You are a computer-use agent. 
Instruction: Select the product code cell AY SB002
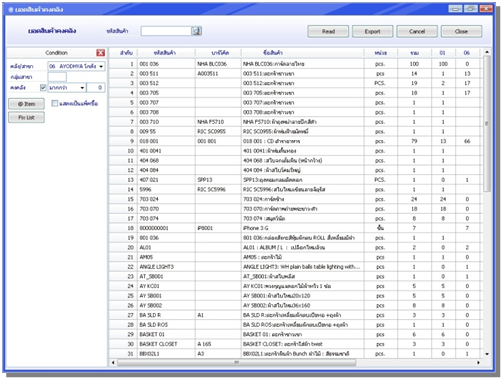(x=166, y=305)
